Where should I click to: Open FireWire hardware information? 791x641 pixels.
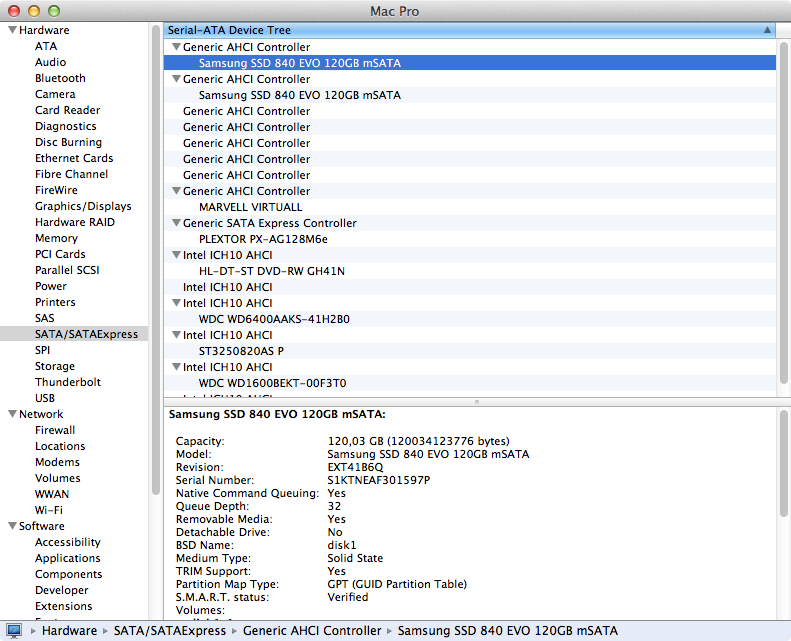(56, 190)
